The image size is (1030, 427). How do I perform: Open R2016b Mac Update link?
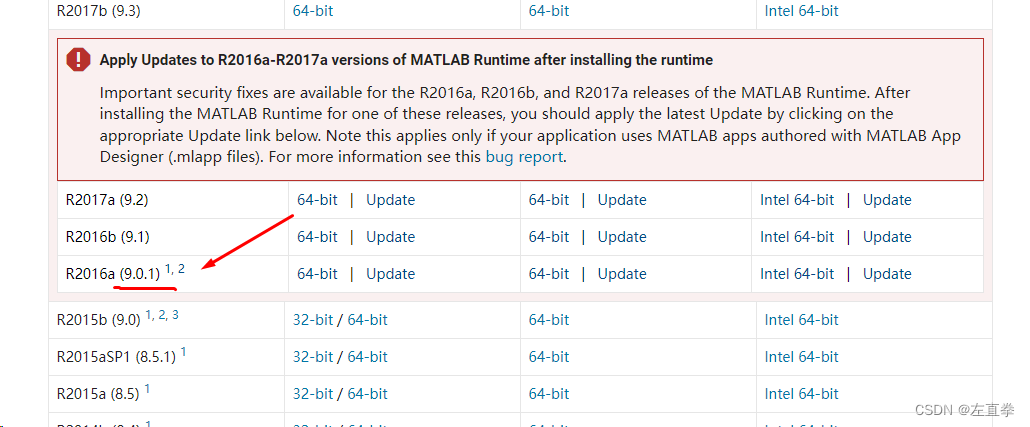pos(887,236)
